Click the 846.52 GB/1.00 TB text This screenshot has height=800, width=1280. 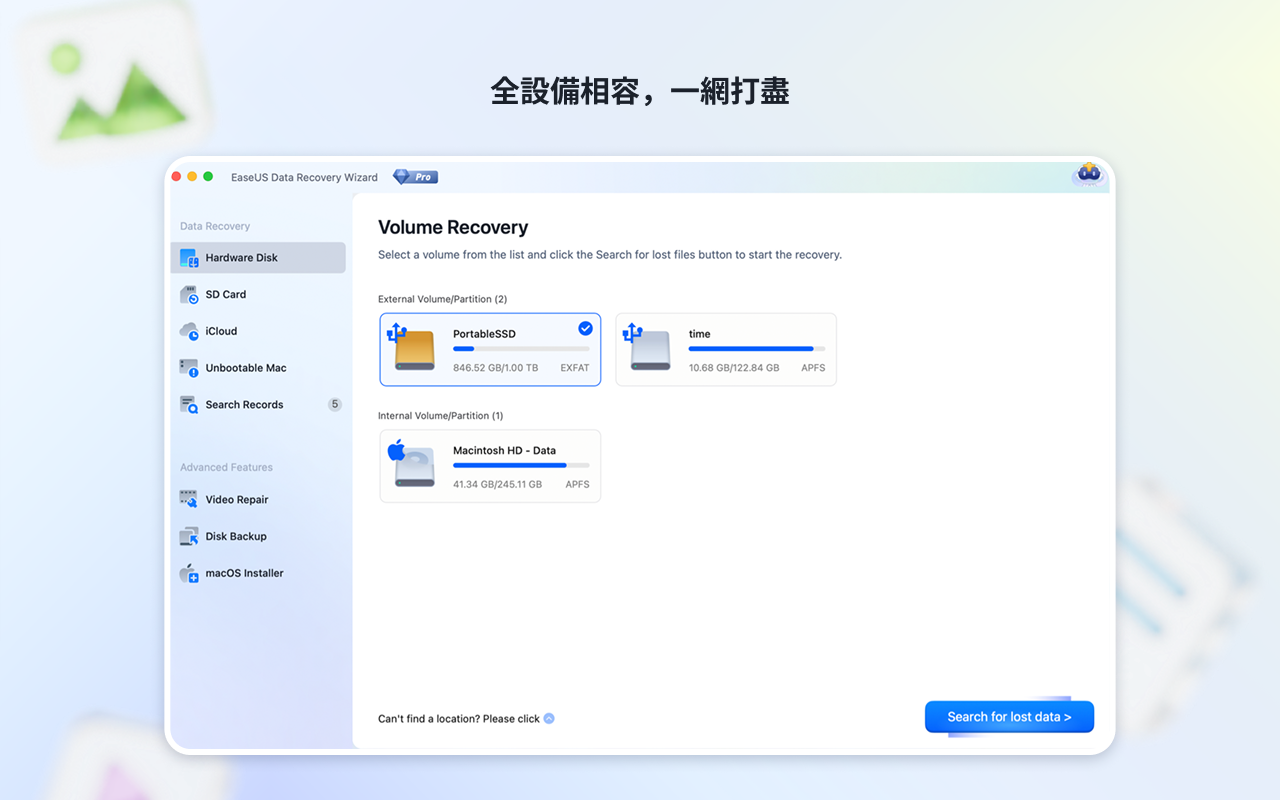(495, 368)
